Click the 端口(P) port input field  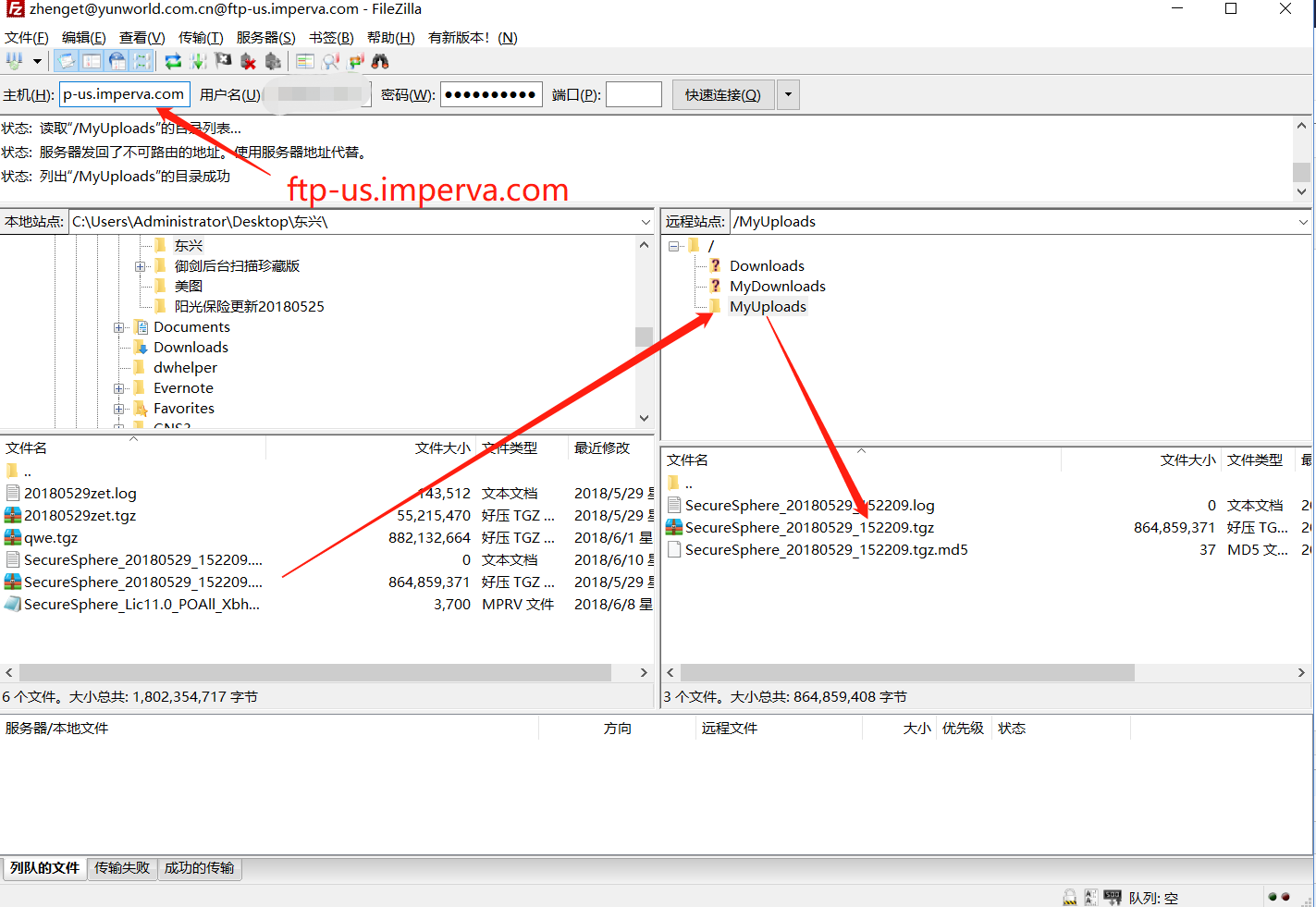pyautogui.click(x=633, y=94)
